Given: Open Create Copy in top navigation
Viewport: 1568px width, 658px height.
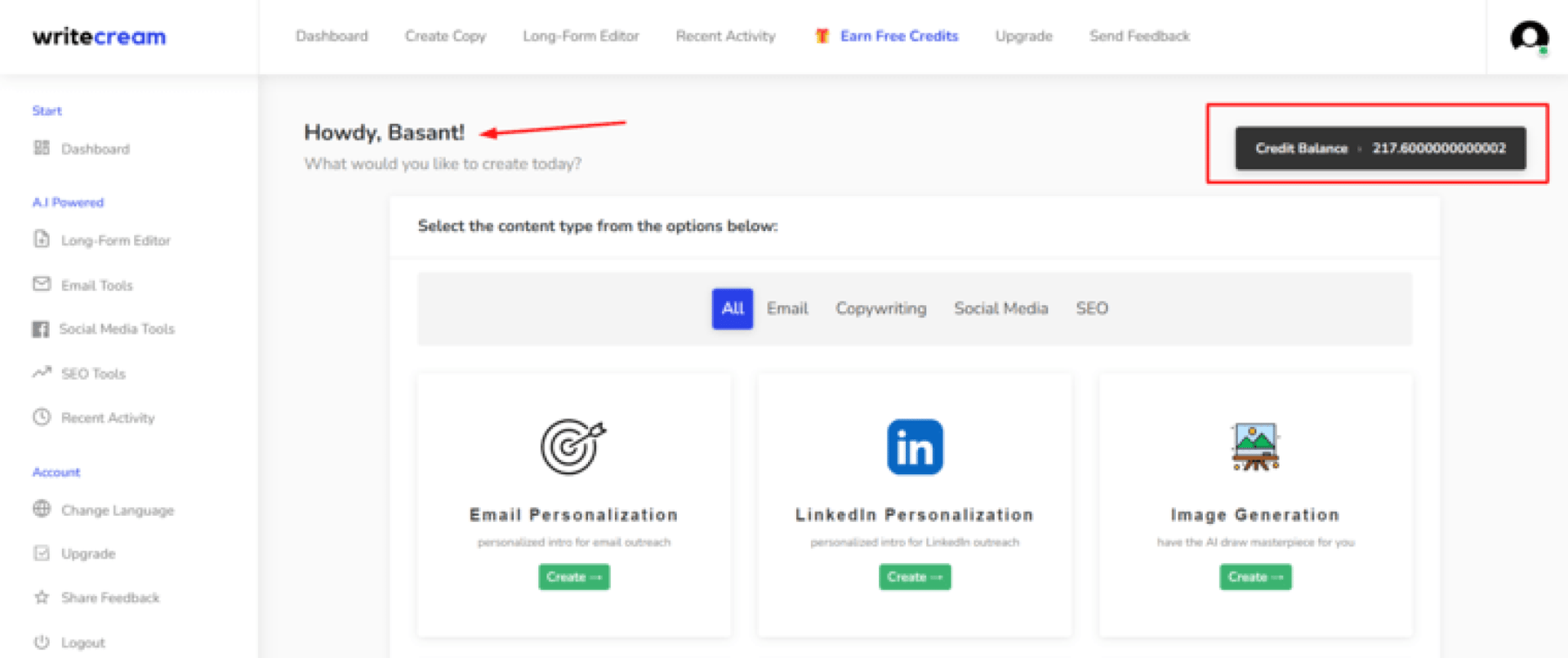Looking at the screenshot, I should pyautogui.click(x=445, y=36).
